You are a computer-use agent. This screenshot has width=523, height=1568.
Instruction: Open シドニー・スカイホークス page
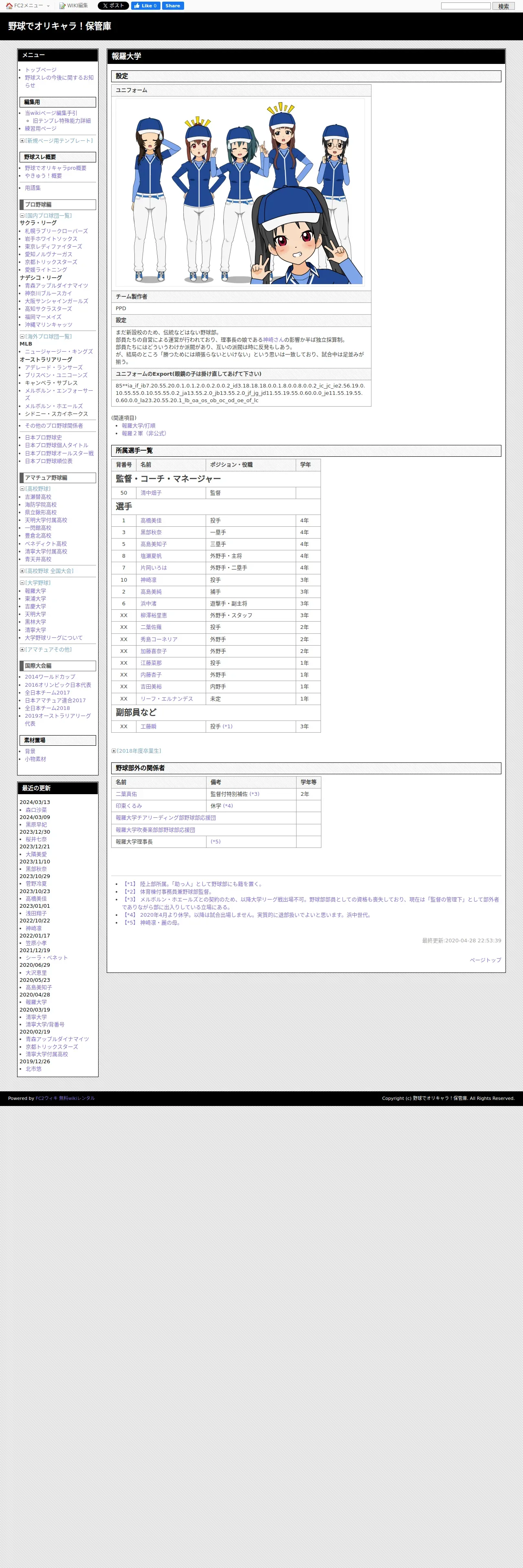pos(57,414)
